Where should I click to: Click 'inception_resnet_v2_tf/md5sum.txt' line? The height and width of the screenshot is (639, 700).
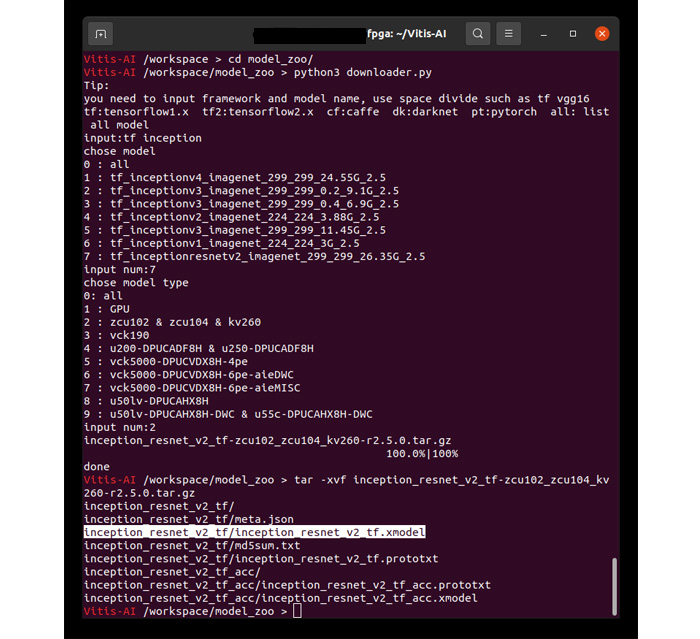(x=192, y=546)
